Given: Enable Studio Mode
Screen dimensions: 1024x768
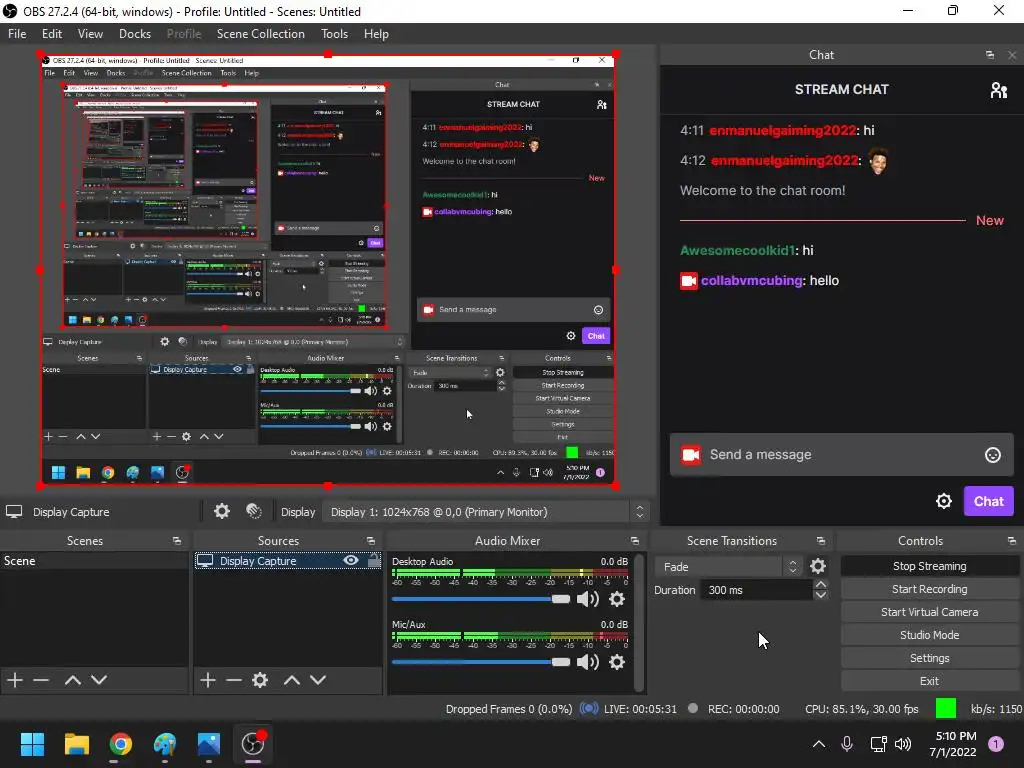Looking at the screenshot, I should [929, 635].
